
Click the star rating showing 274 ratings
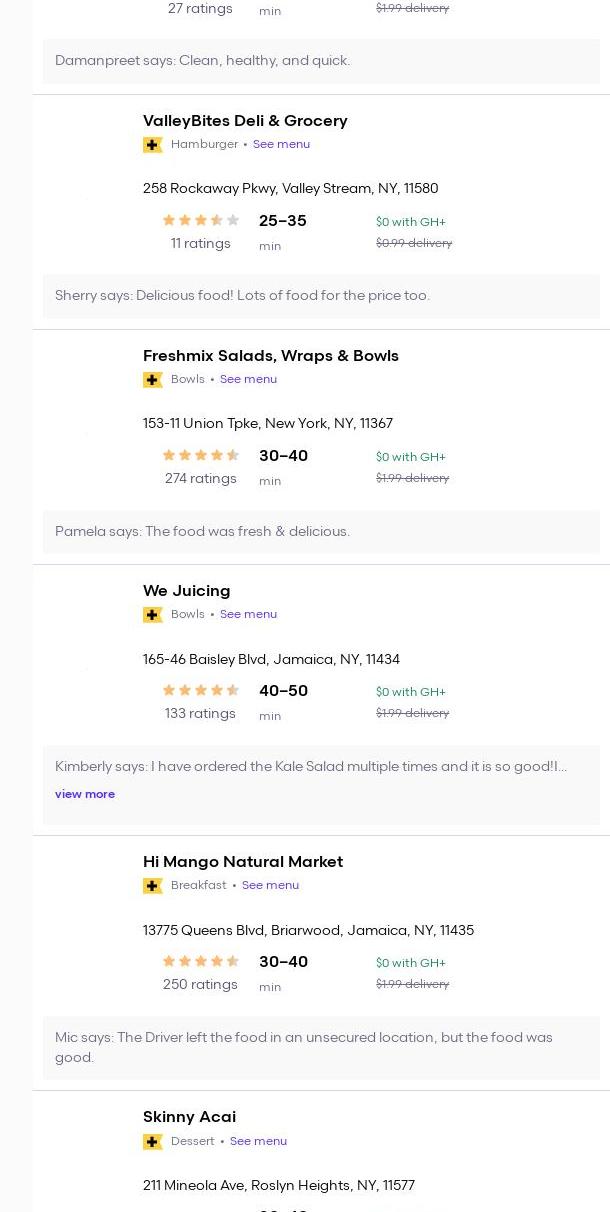coord(200,456)
